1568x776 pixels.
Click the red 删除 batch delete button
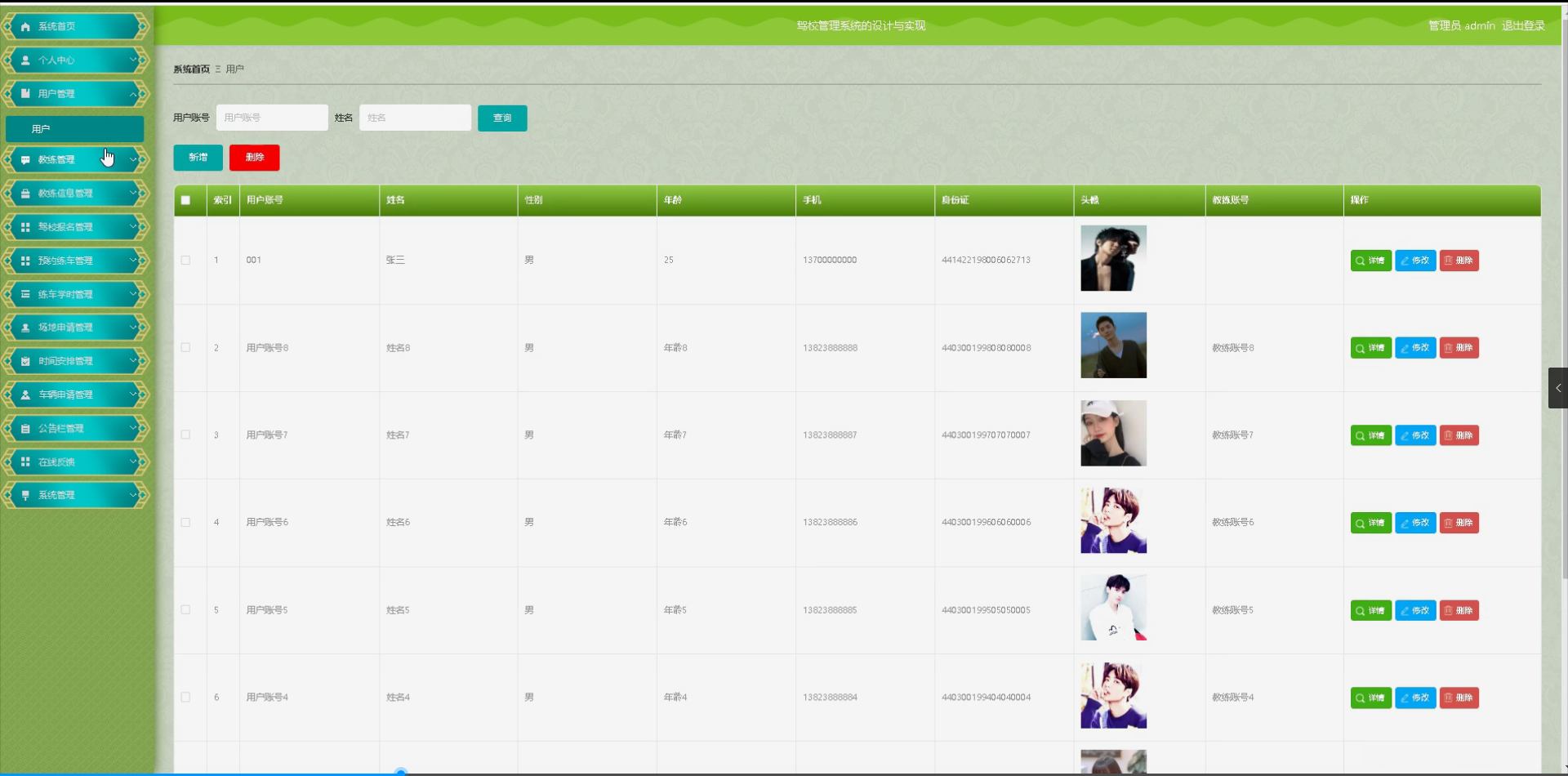[255, 158]
